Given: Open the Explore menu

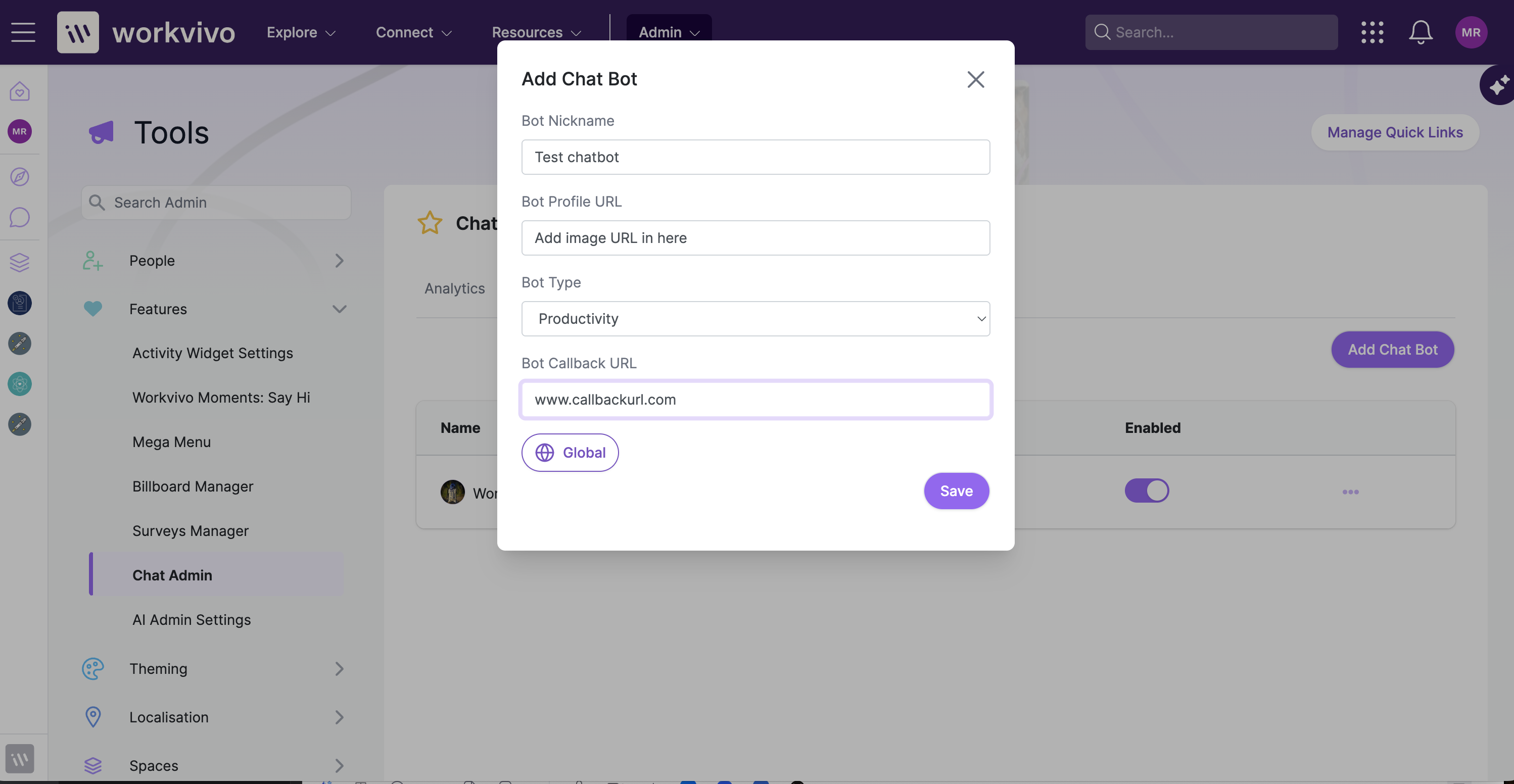Looking at the screenshot, I should 301,32.
